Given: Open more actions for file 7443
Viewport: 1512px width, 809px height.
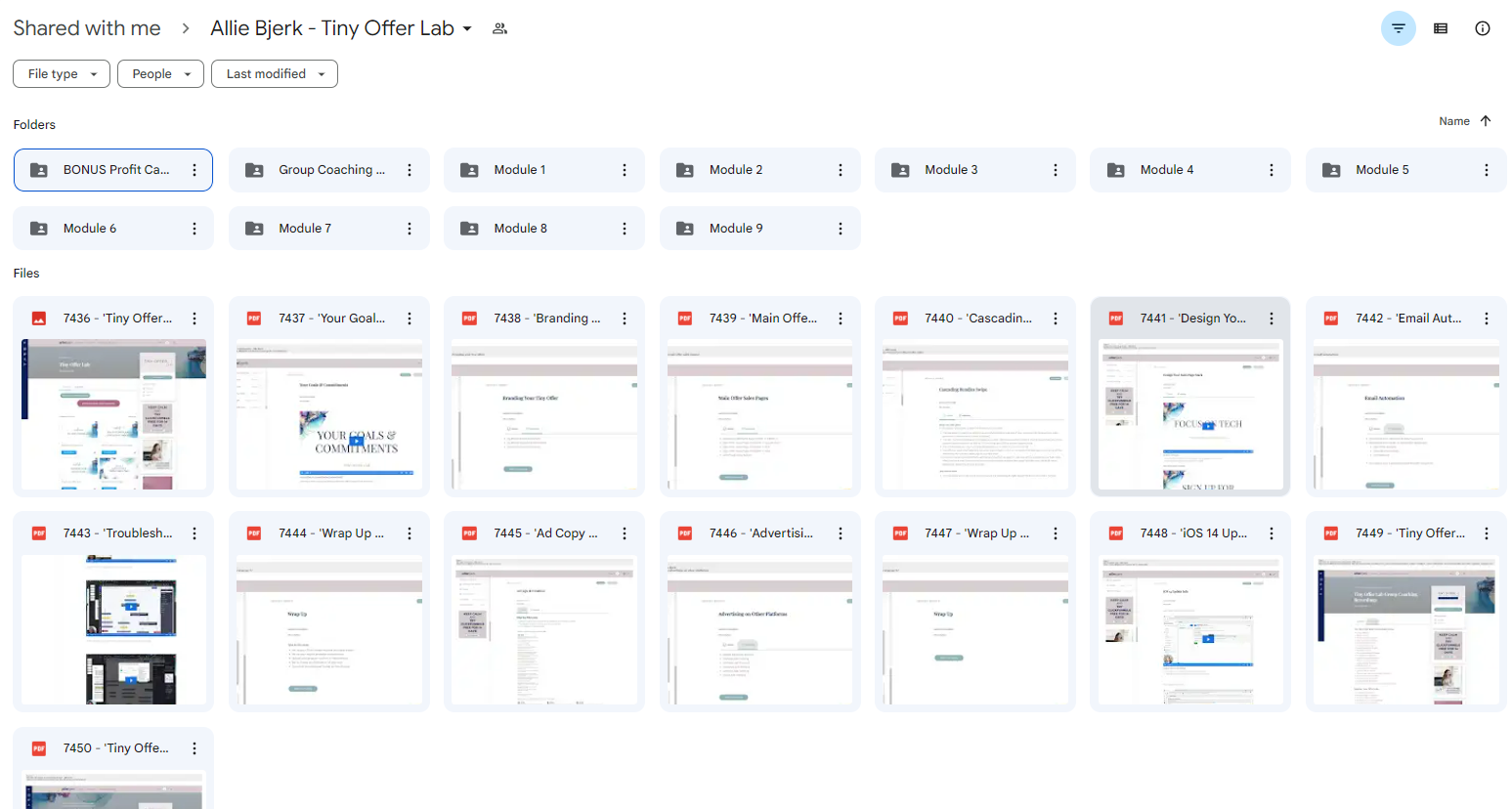Looking at the screenshot, I should click(x=194, y=533).
